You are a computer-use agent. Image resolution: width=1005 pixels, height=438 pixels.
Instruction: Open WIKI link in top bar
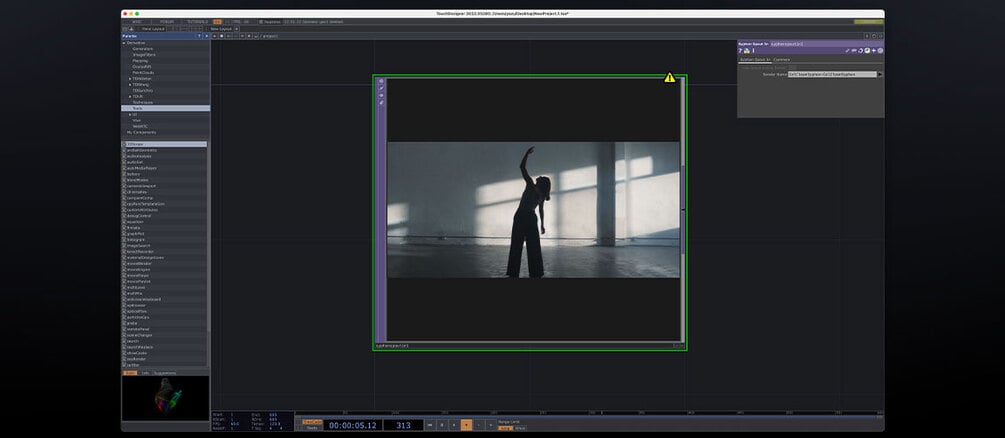tap(137, 22)
